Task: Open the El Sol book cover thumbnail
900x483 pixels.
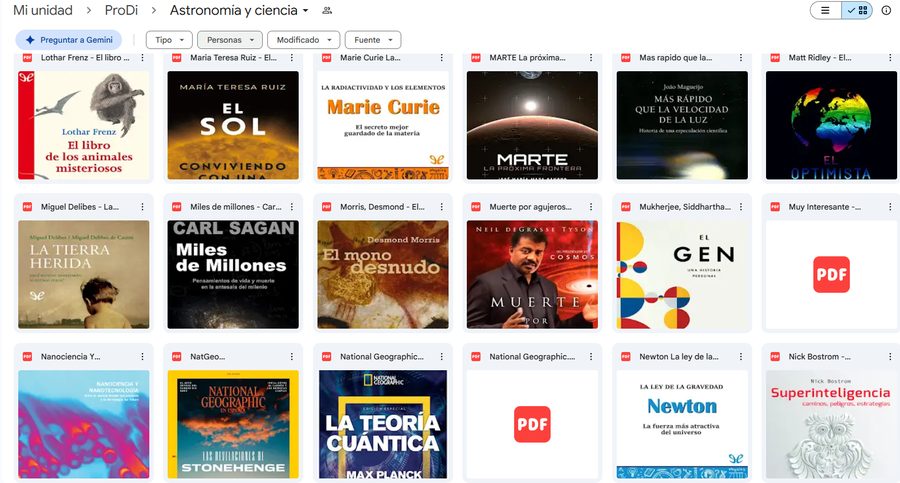Action: point(233,125)
